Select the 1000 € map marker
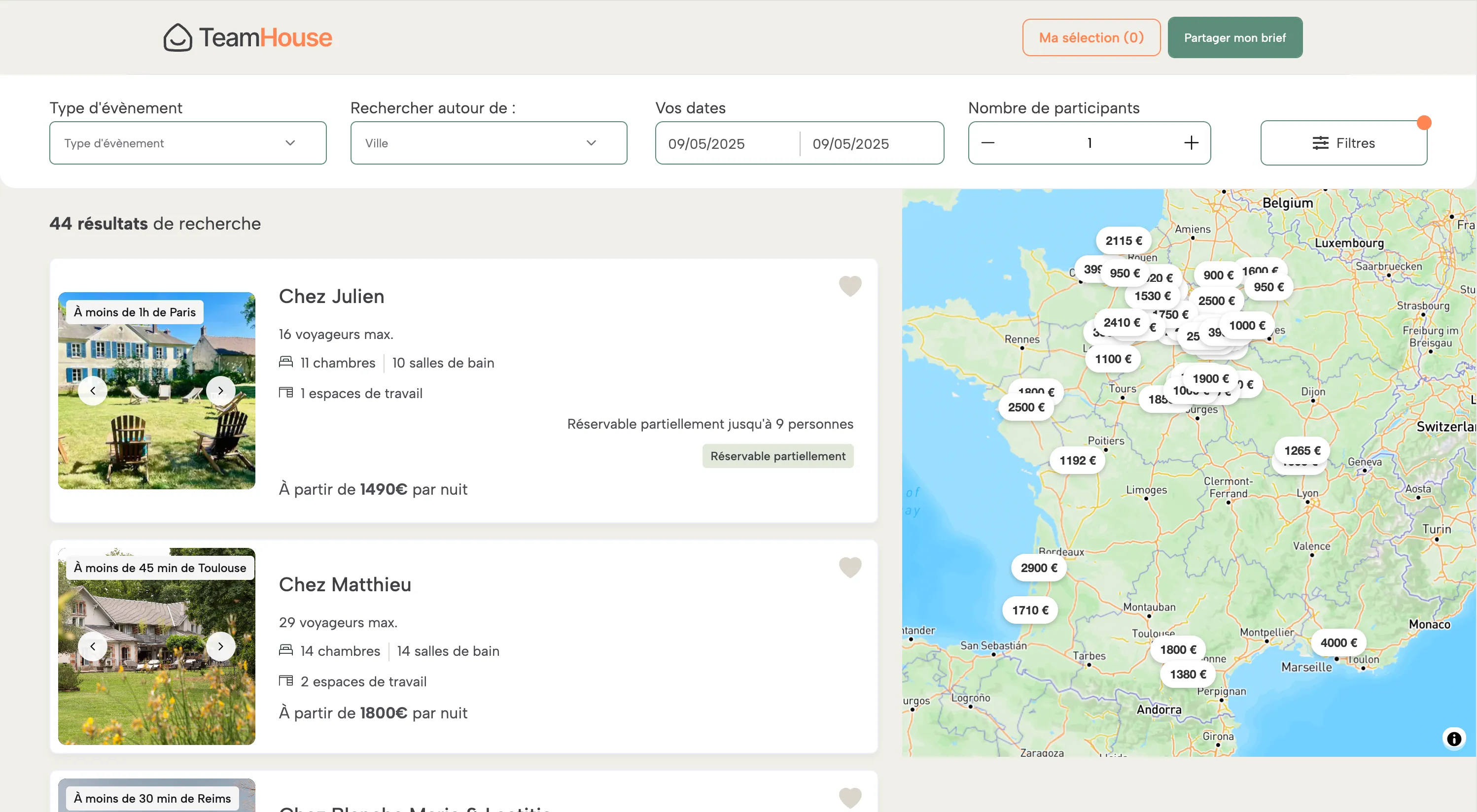1477x812 pixels. click(x=1246, y=326)
